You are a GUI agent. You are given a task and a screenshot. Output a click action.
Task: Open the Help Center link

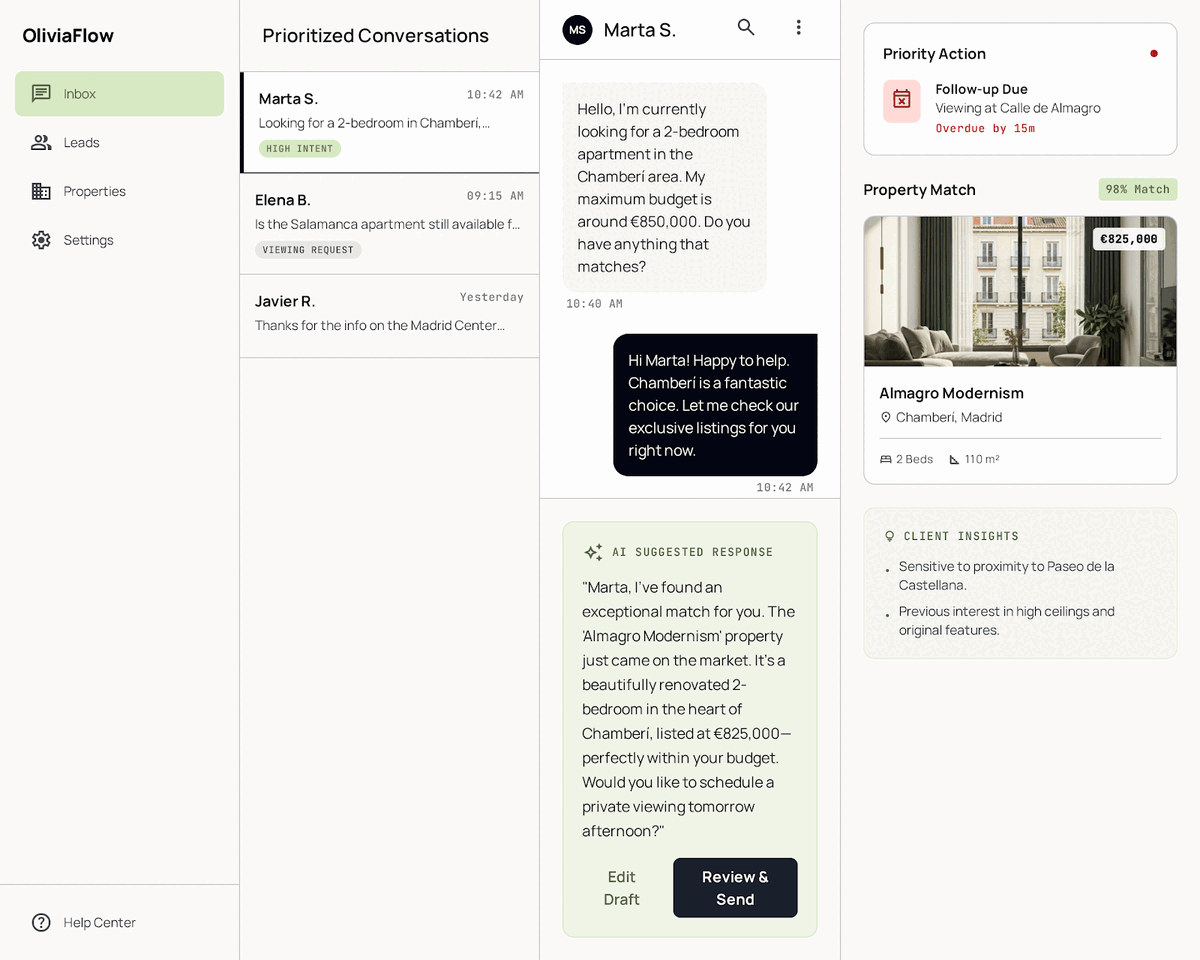pos(119,923)
